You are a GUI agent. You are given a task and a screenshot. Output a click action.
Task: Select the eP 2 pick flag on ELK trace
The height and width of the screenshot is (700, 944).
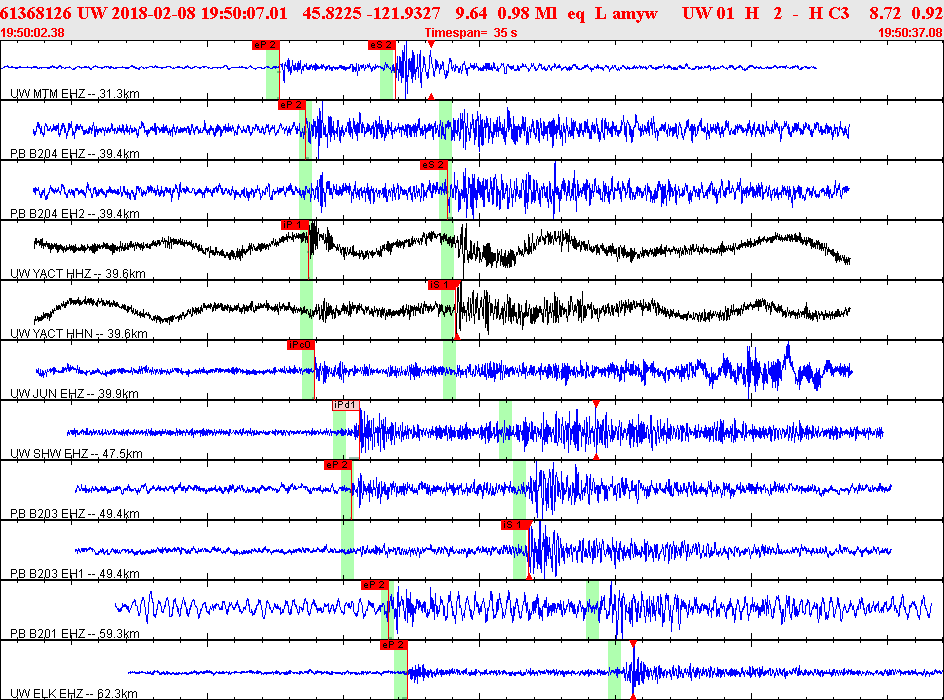pyautogui.click(x=394, y=645)
